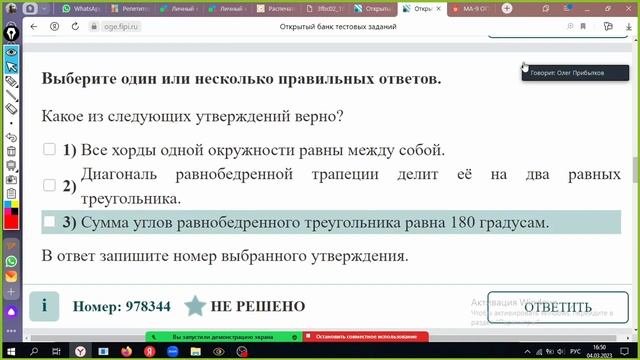Open the Windows Start menu
Screen dimensions: 640x360
coord(11,351)
